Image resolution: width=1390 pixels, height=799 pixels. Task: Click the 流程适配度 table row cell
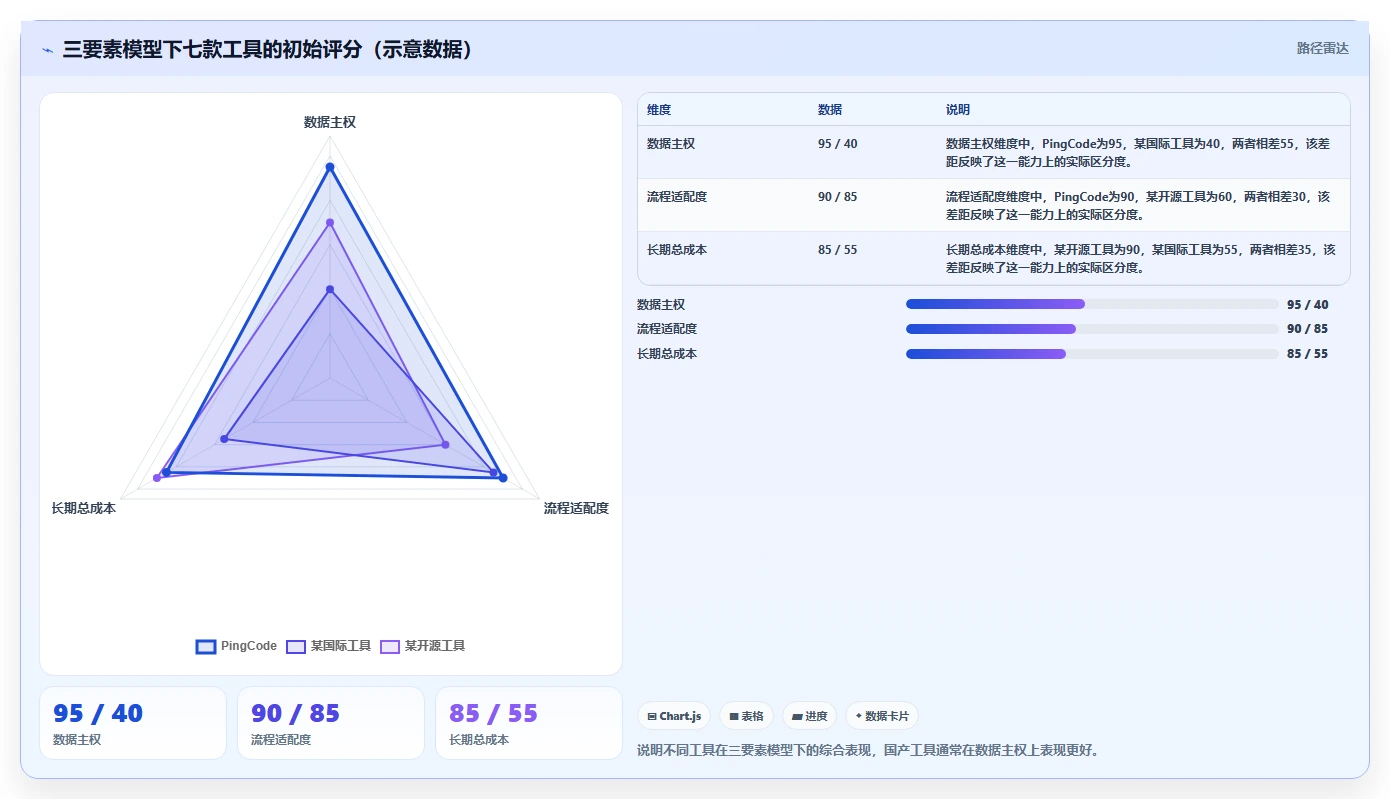click(677, 197)
